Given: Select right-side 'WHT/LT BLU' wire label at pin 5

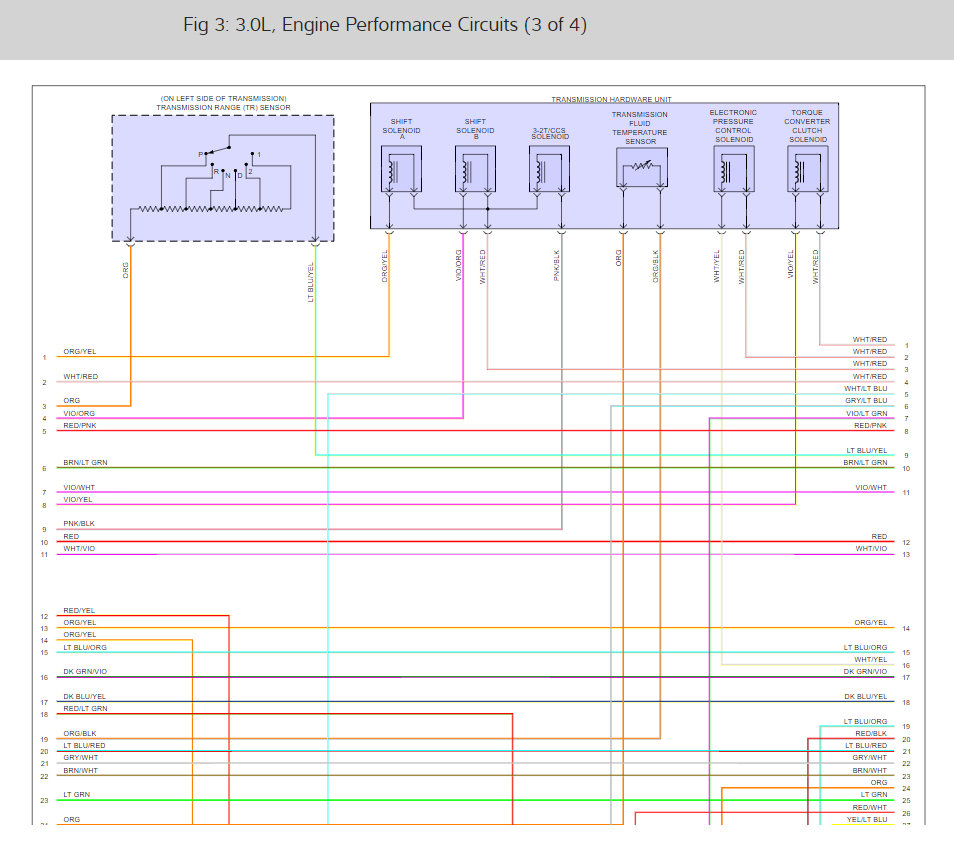Looking at the screenshot, I should point(865,388).
